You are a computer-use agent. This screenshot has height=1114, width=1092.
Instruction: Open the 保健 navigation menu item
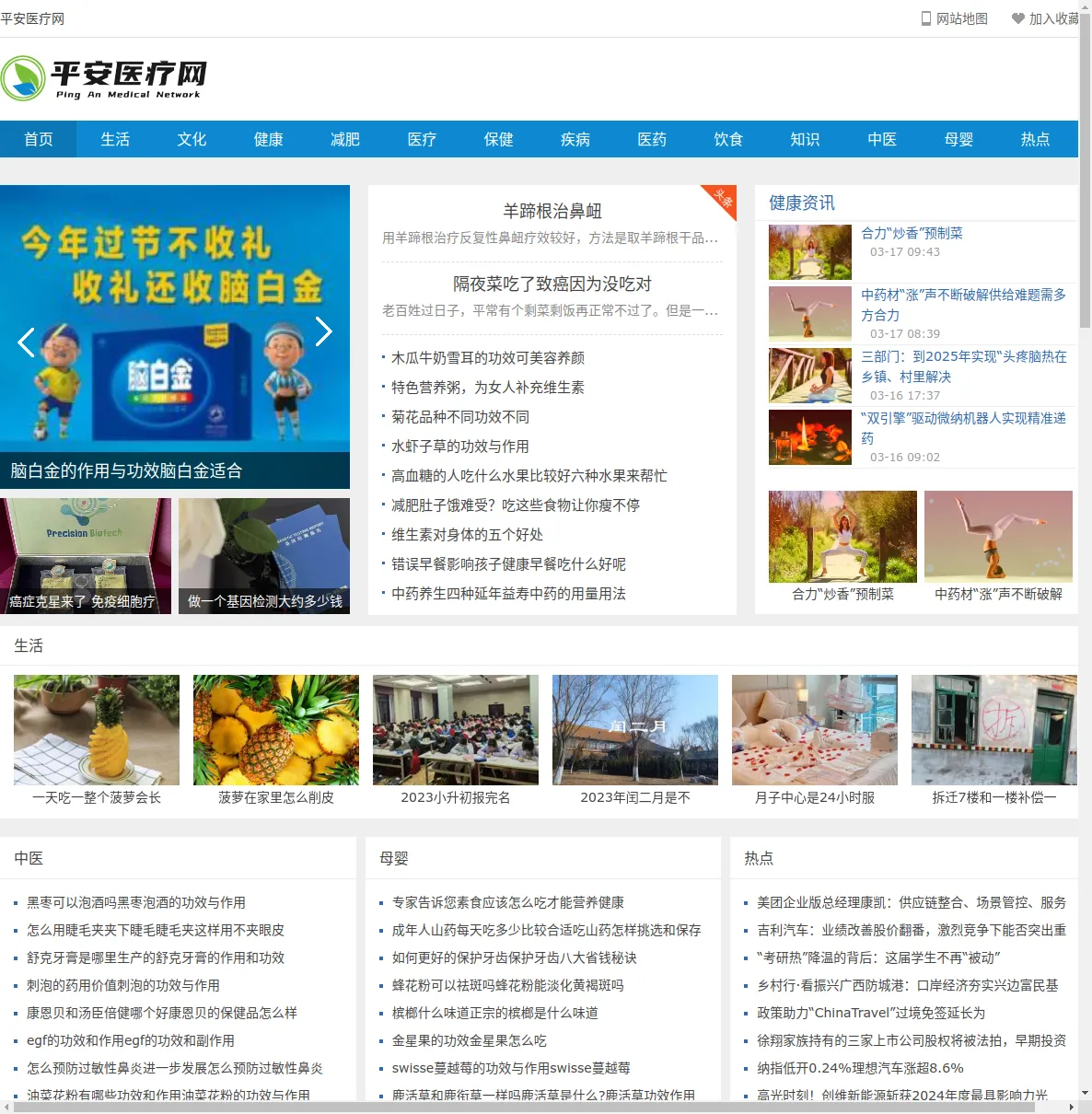click(x=499, y=139)
